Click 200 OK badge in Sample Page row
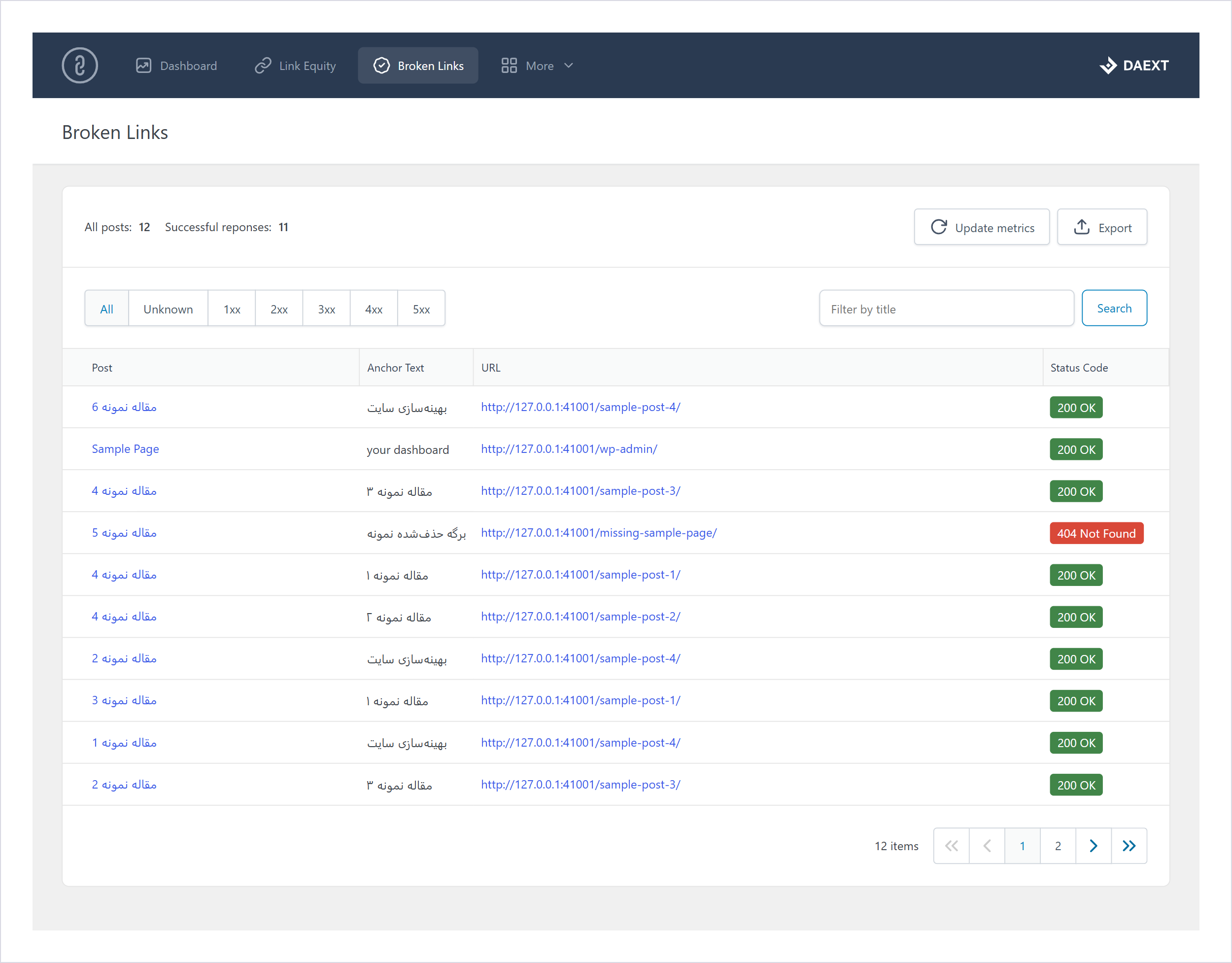1232x963 pixels. coord(1076,449)
